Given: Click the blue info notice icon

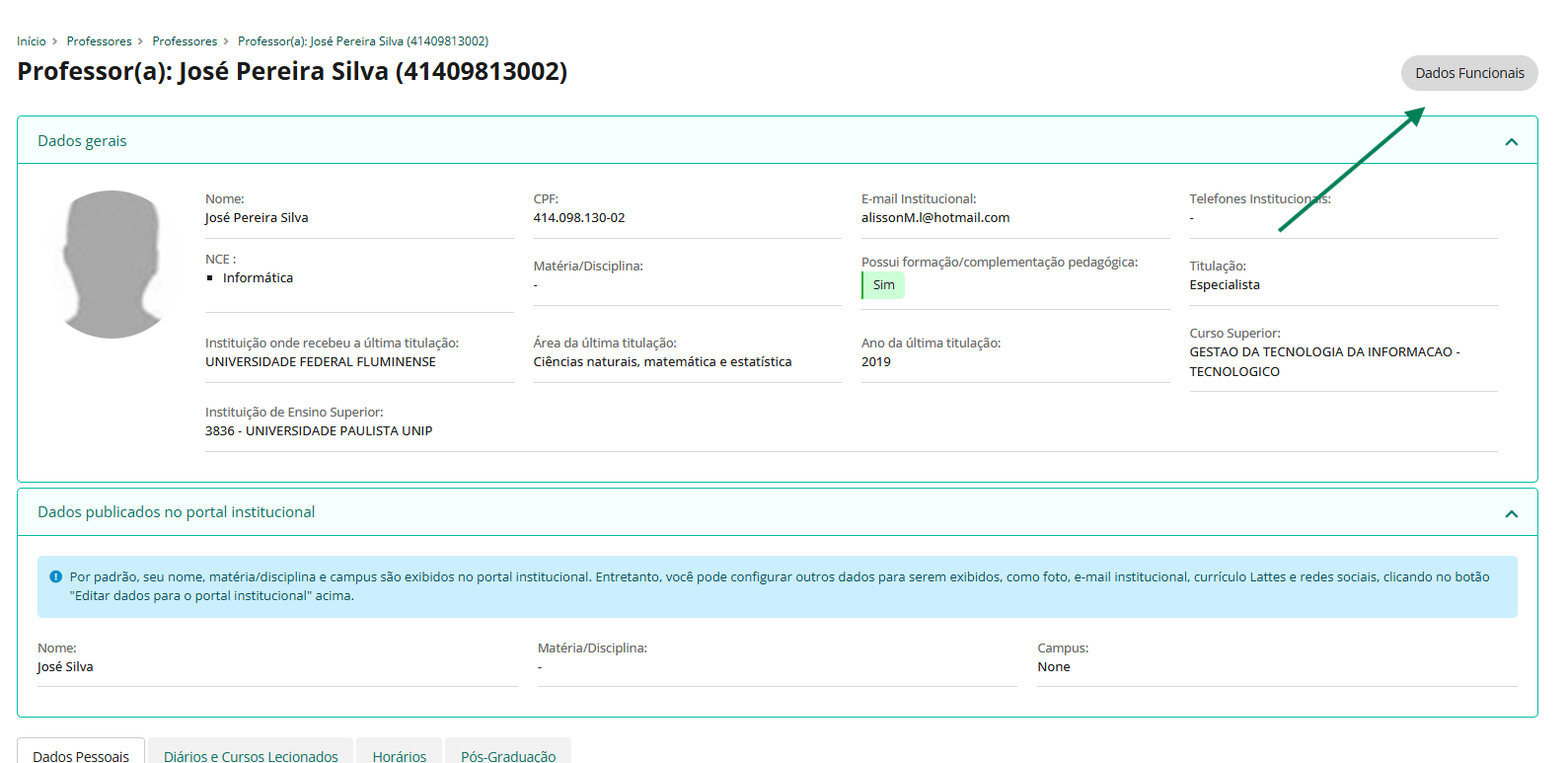Looking at the screenshot, I should tap(56, 576).
